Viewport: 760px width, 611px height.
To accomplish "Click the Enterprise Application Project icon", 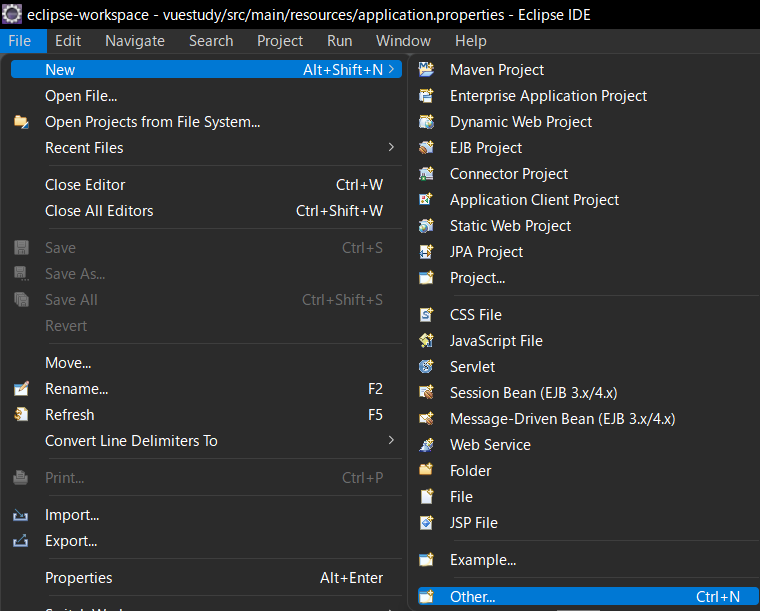I will point(426,95).
